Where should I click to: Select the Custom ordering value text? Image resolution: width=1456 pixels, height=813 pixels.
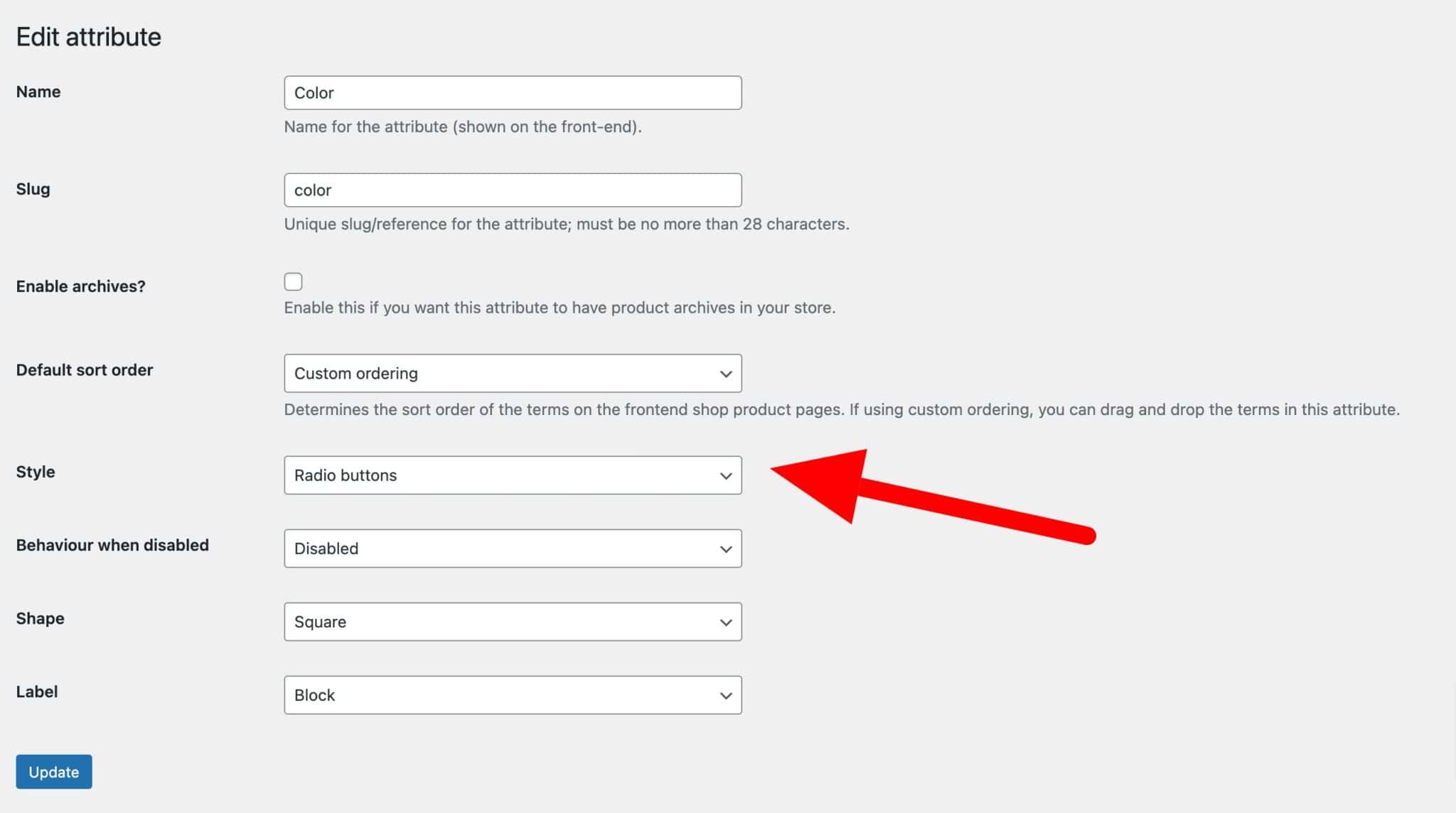click(355, 373)
